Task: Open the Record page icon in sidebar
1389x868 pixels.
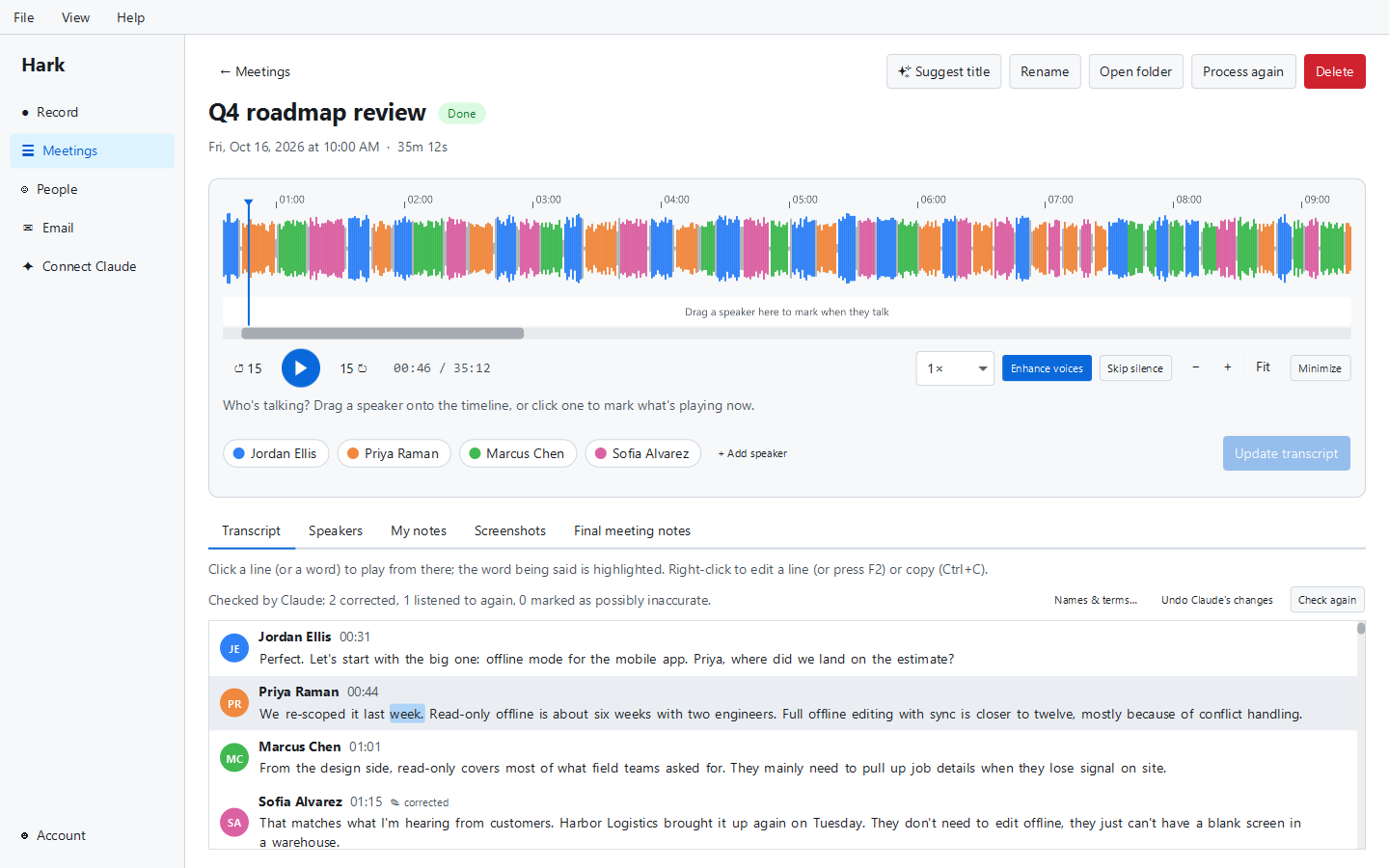Action: point(25,113)
